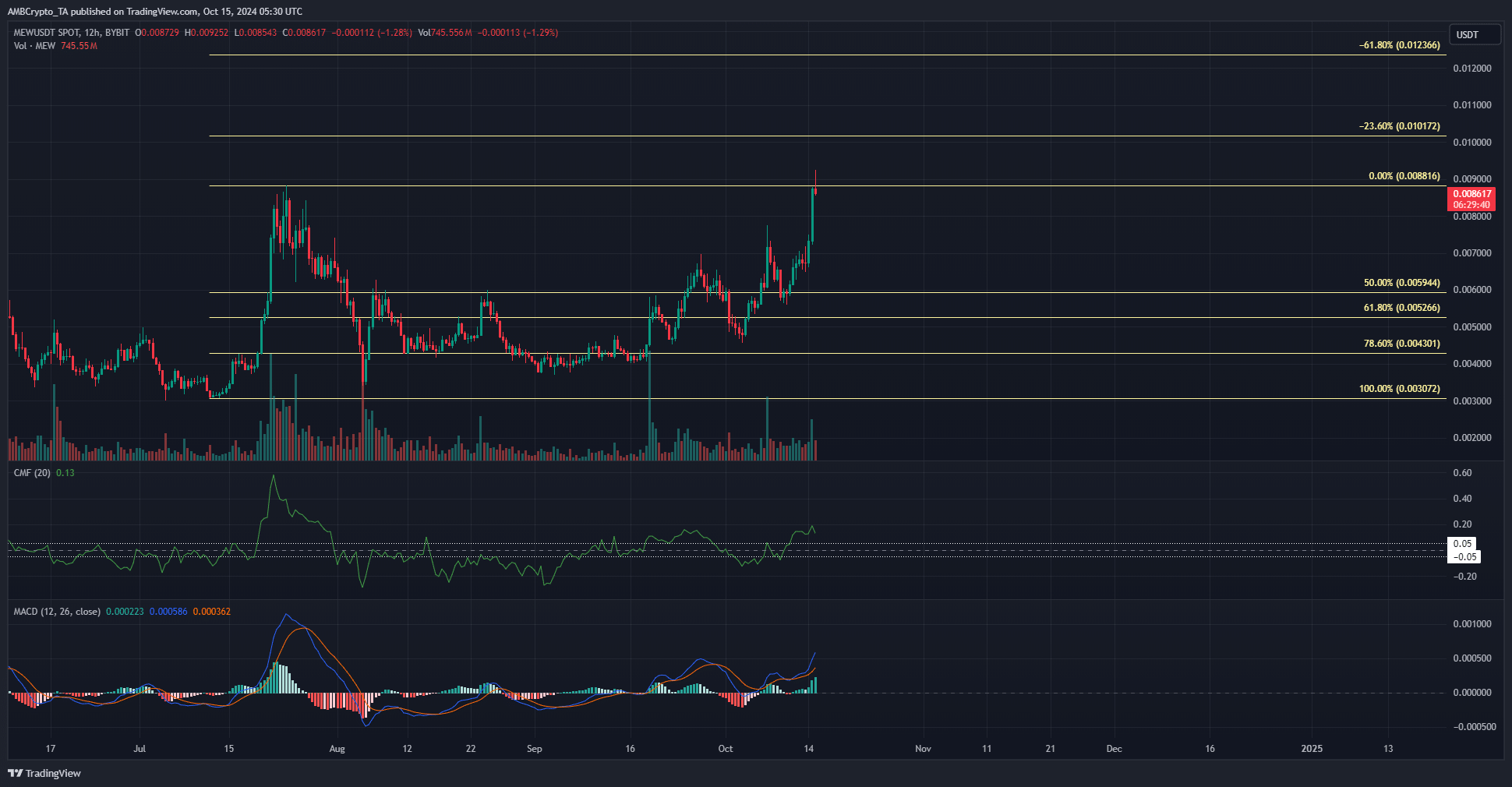Click the Oct date on time axis
This screenshot has width=1512, height=787.
726,749
